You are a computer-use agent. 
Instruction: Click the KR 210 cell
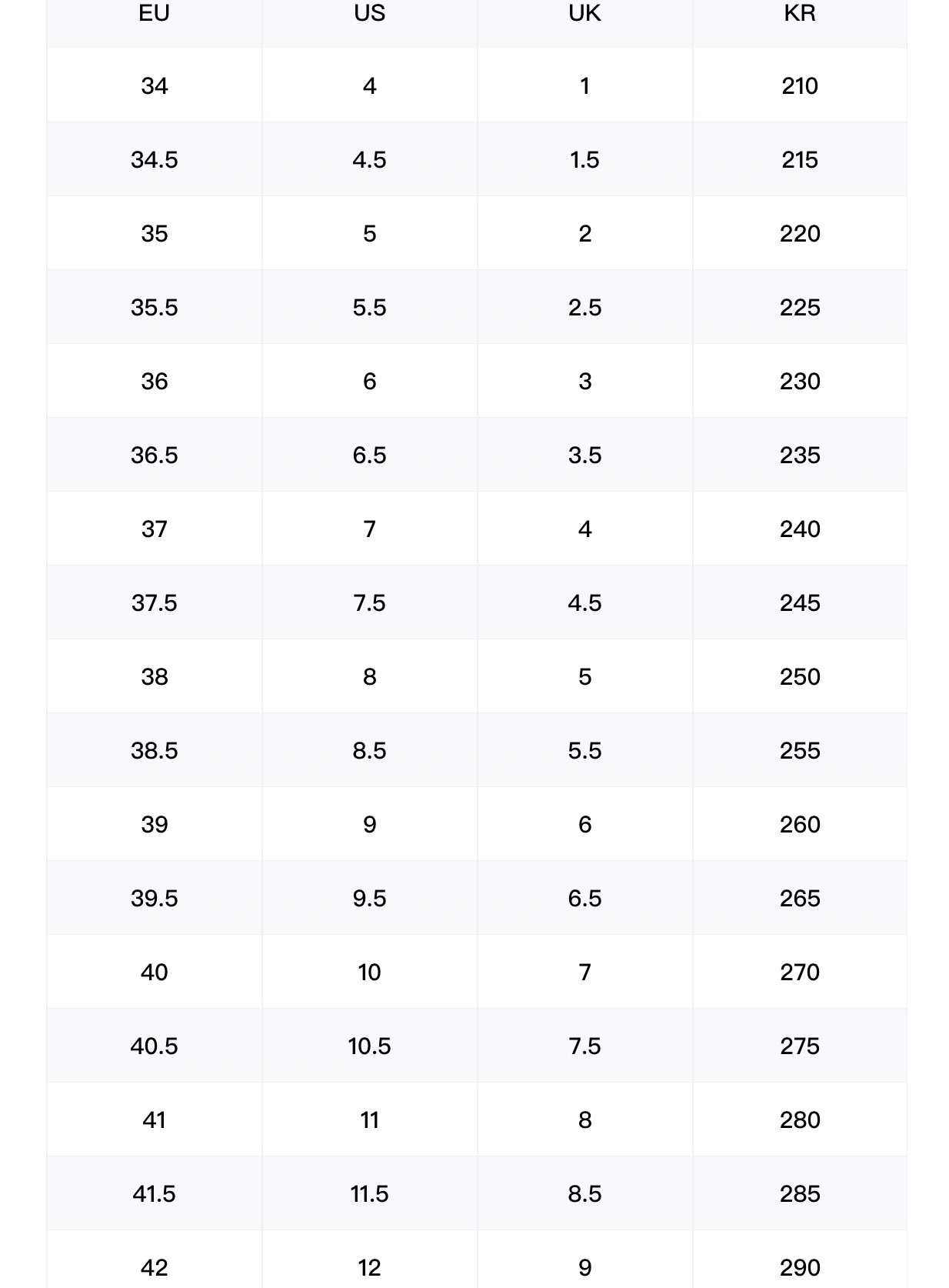[800, 85]
